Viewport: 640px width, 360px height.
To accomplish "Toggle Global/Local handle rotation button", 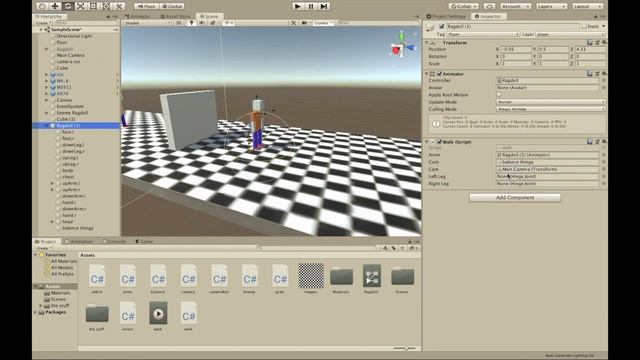I will 172,6.
